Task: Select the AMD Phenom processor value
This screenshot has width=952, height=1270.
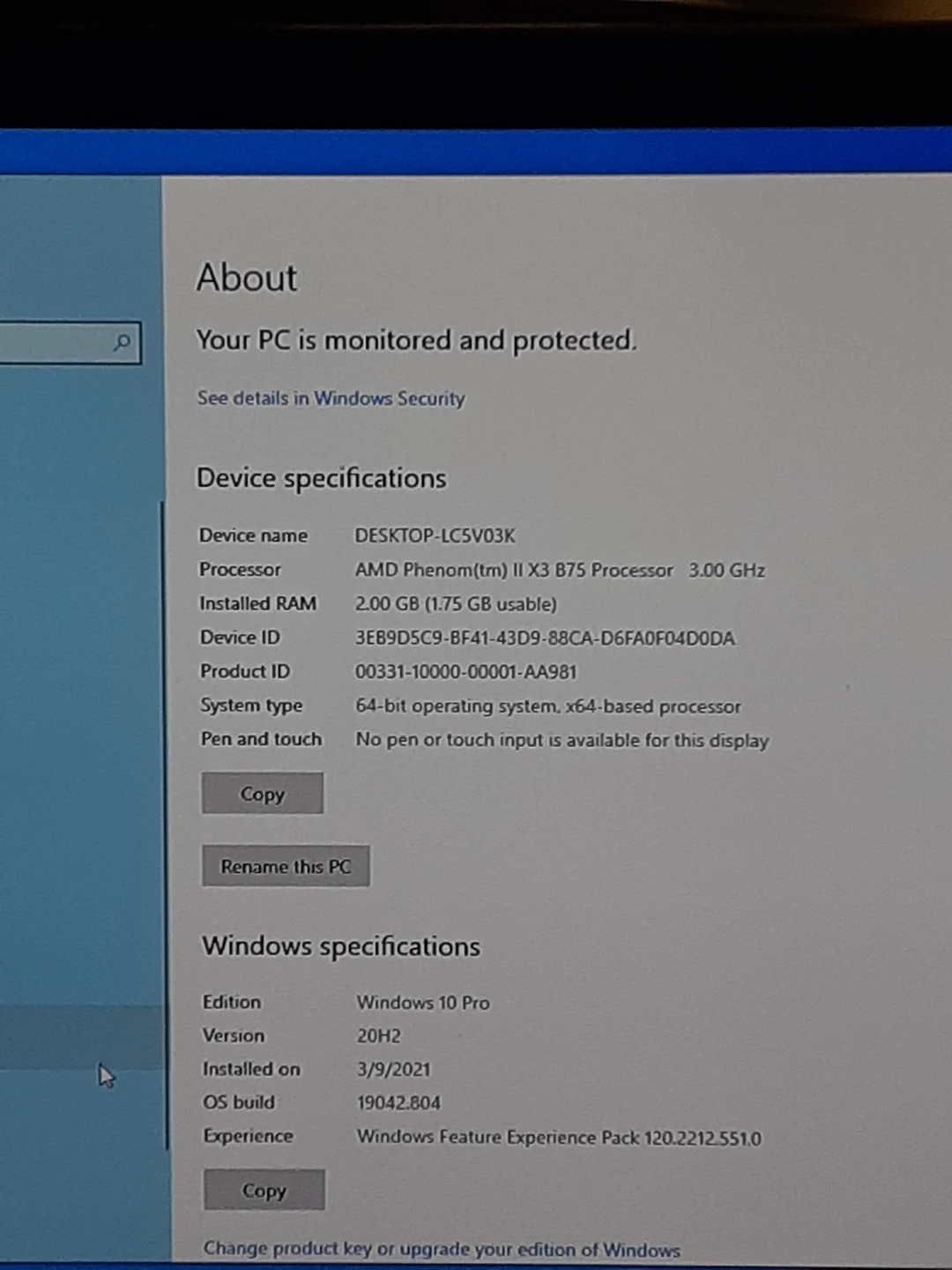Action: point(560,571)
